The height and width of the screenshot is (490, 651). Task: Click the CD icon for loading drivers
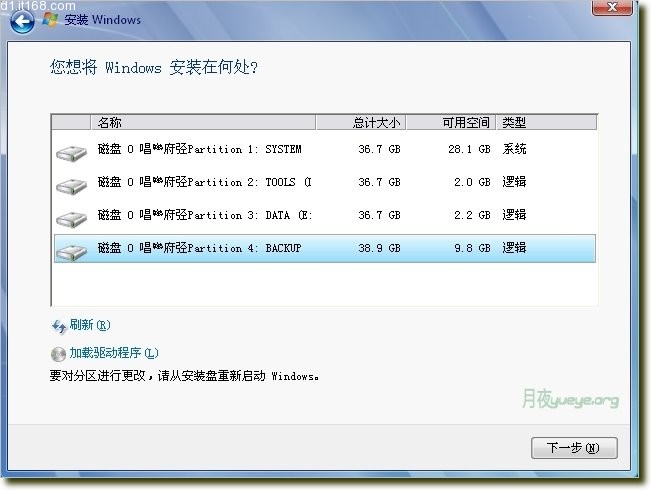tap(58, 354)
